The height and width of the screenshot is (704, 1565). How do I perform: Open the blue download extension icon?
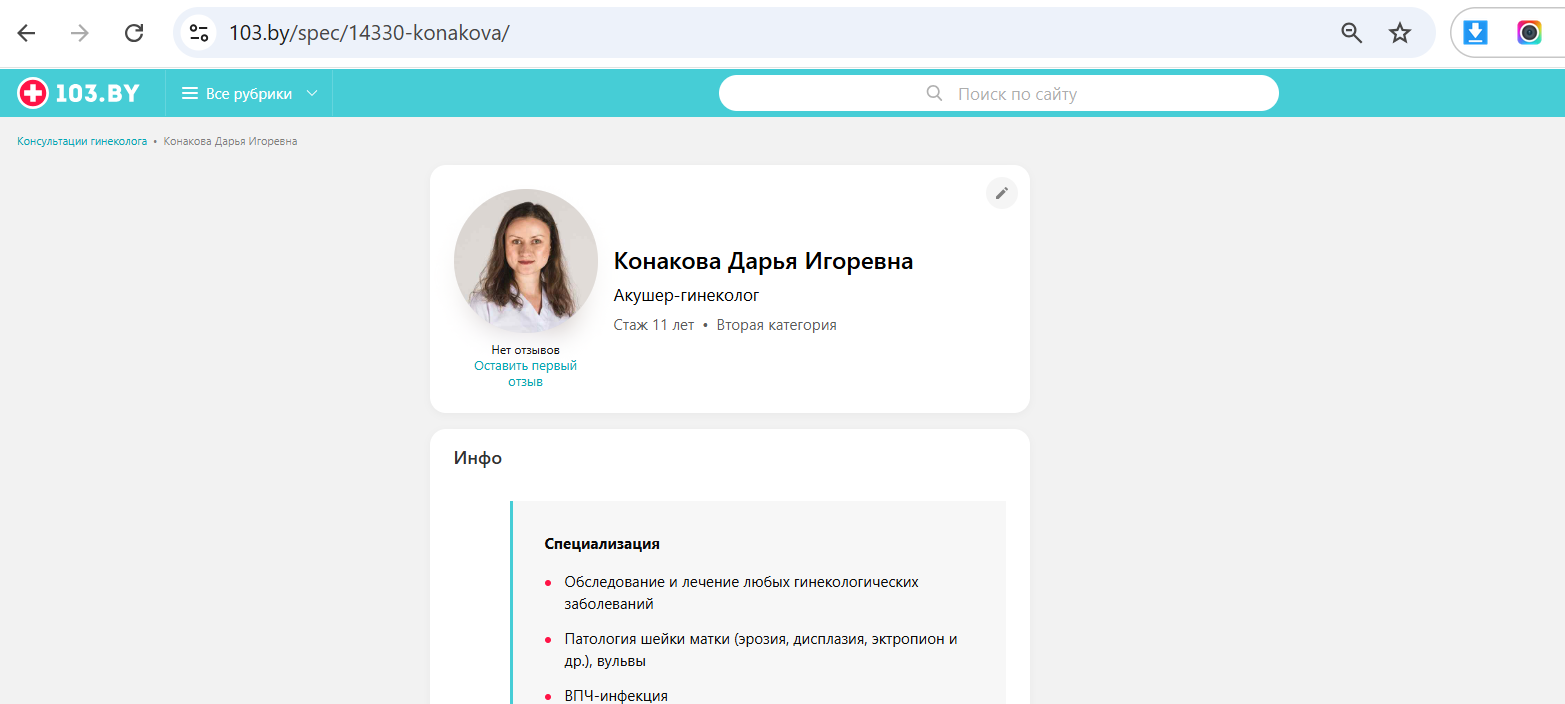tap(1476, 33)
